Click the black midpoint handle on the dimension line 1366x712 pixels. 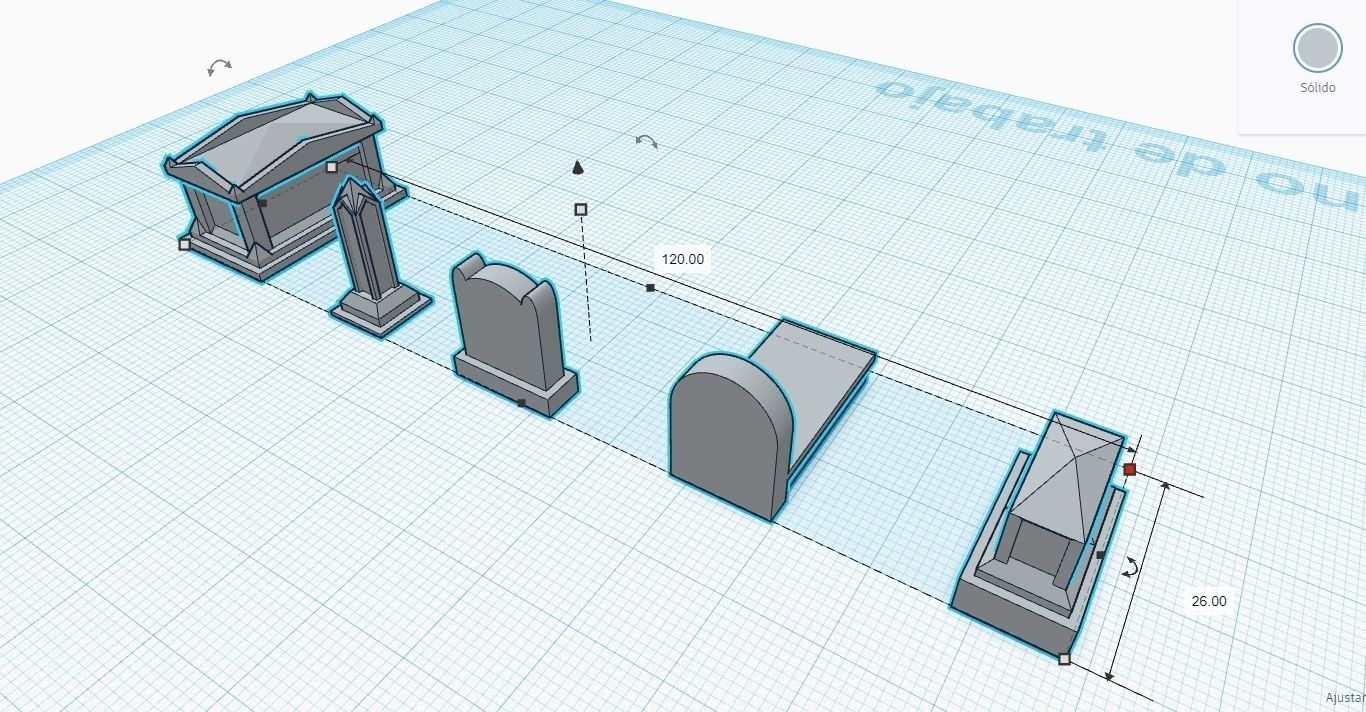(x=651, y=288)
